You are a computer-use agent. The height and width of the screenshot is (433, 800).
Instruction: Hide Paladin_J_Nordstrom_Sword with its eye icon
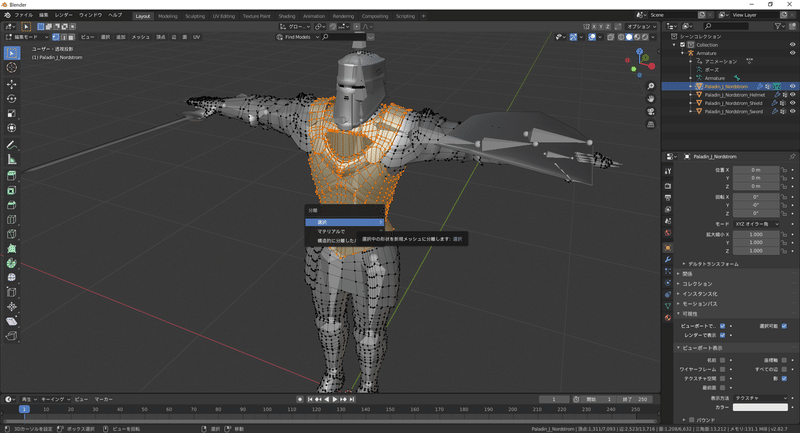792,111
